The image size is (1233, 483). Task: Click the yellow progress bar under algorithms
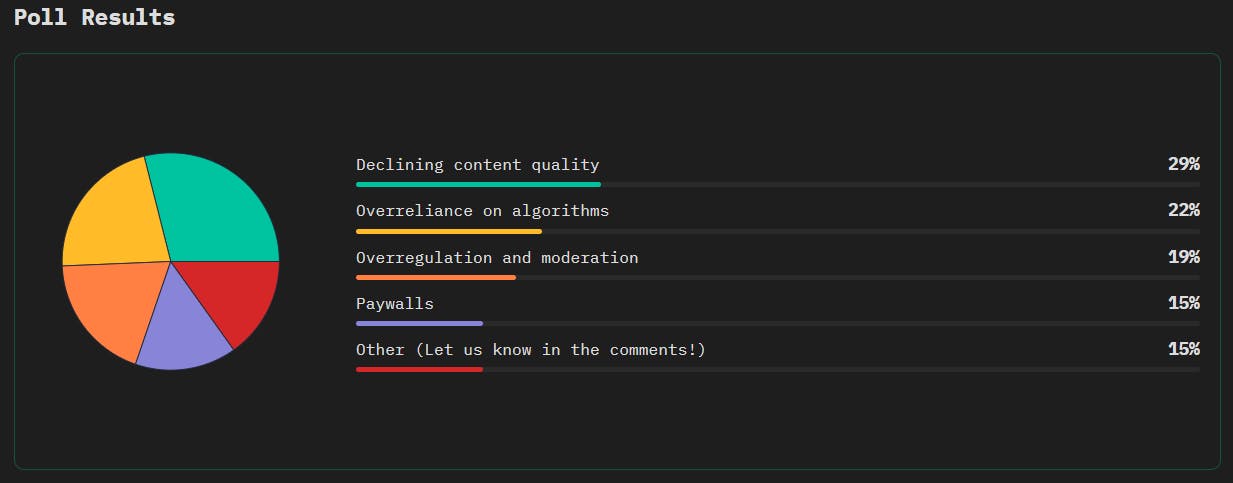pyautogui.click(x=449, y=231)
